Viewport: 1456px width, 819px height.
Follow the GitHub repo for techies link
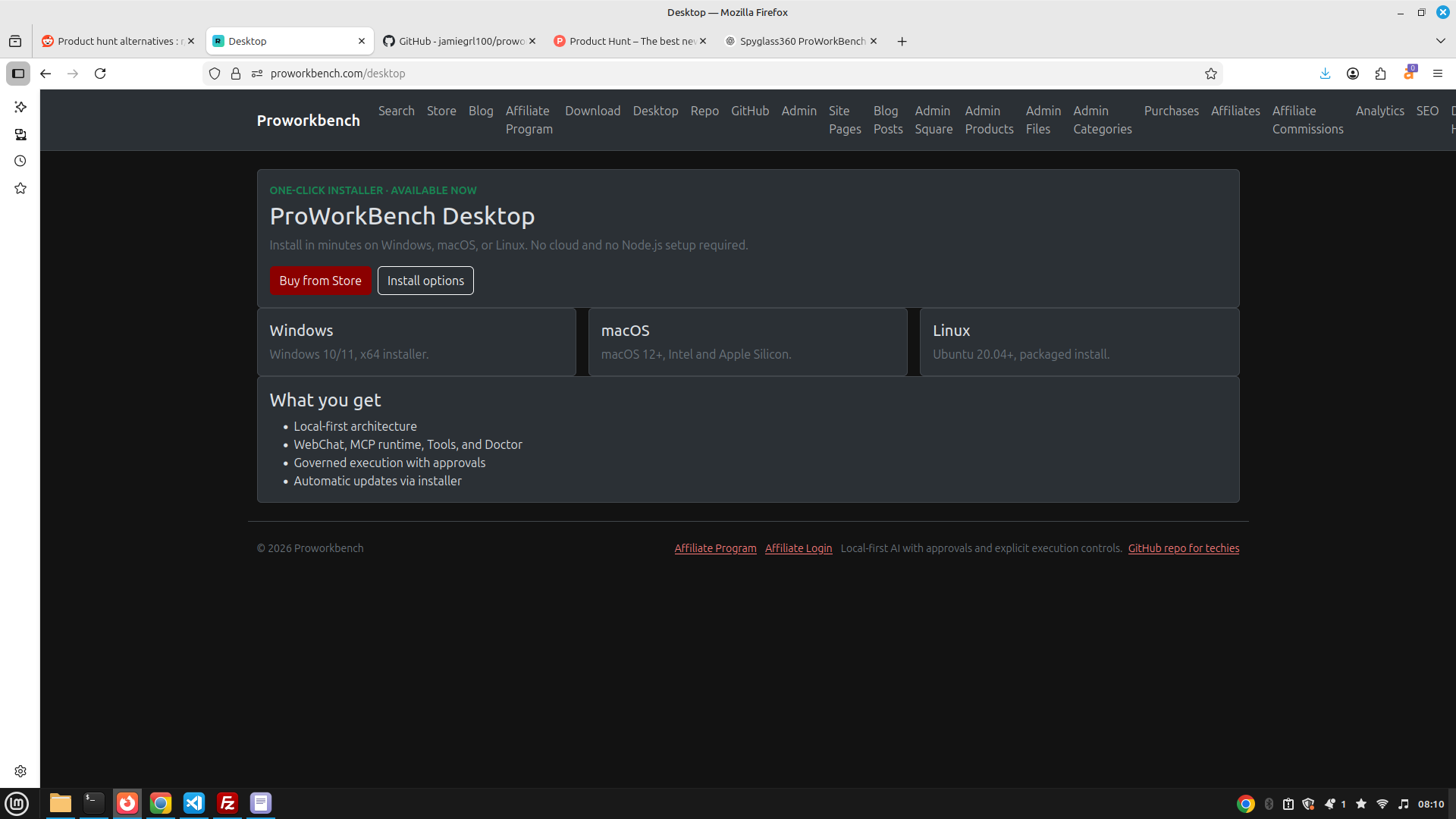[1184, 548]
